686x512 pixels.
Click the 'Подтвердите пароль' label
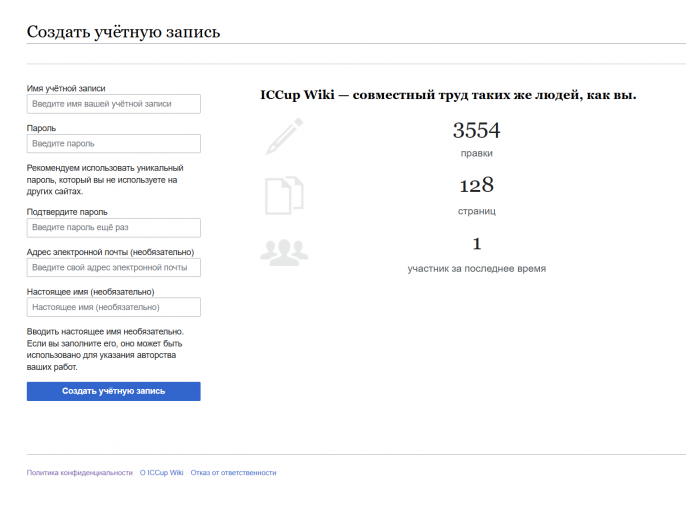(67, 212)
